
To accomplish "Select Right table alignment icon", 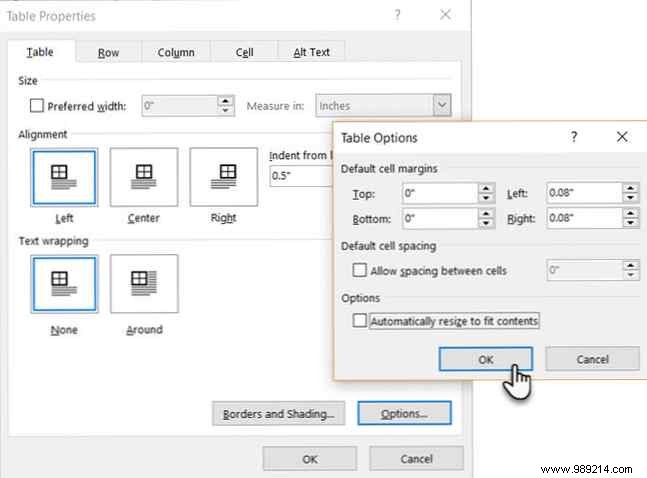I will (x=224, y=177).
